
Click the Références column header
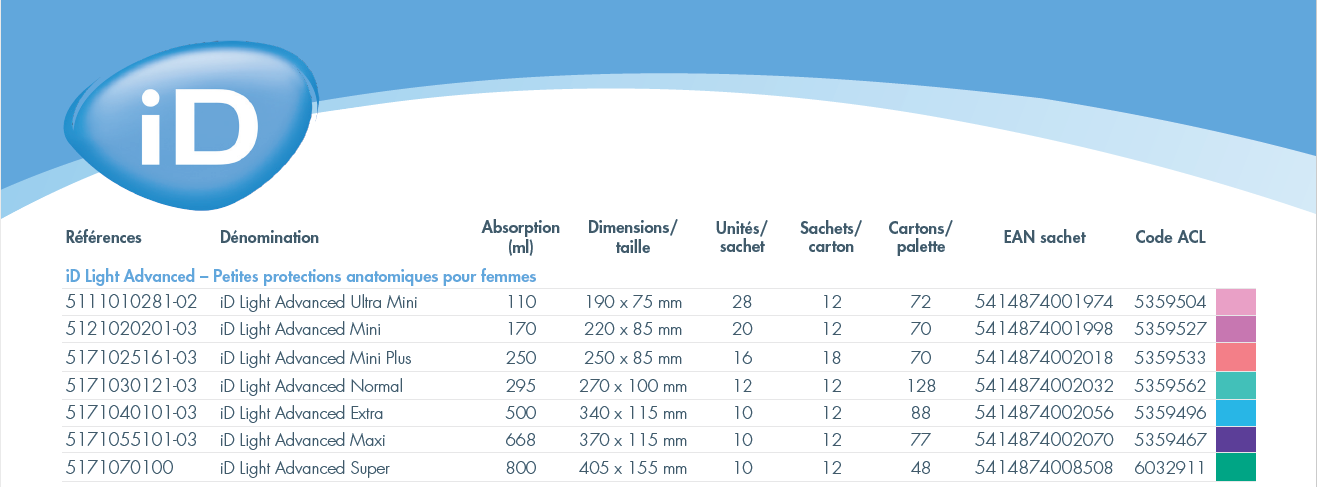tap(104, 237)
